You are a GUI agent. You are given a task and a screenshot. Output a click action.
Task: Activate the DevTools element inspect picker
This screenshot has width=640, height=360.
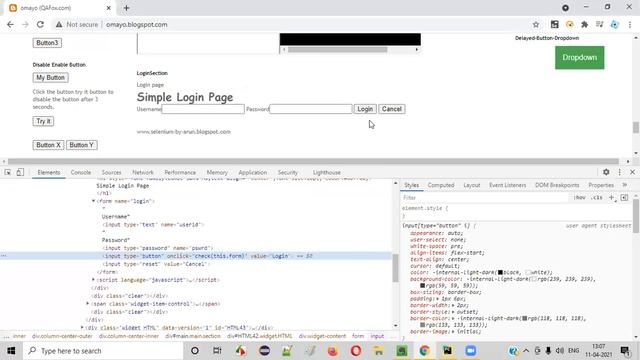tap(8, 172)
